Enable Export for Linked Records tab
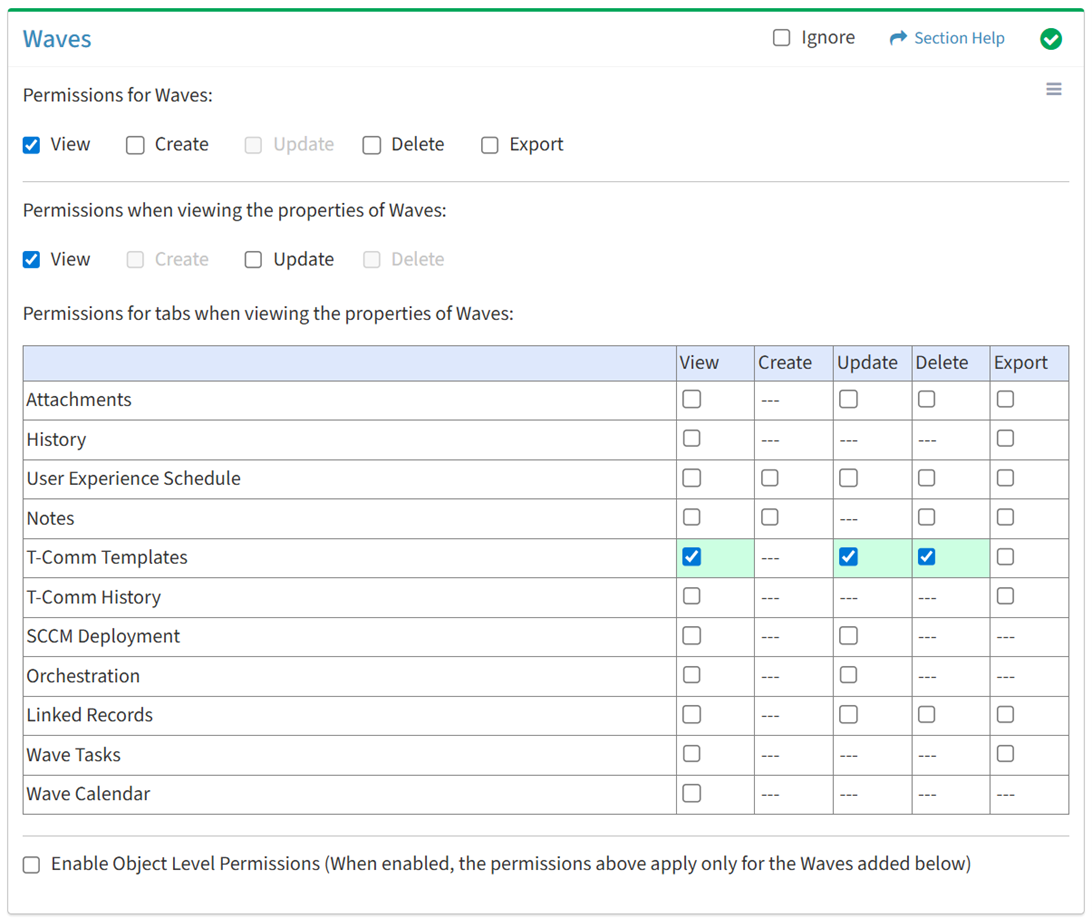The height and width of the screenshot is (918, 1092). 1005,715
